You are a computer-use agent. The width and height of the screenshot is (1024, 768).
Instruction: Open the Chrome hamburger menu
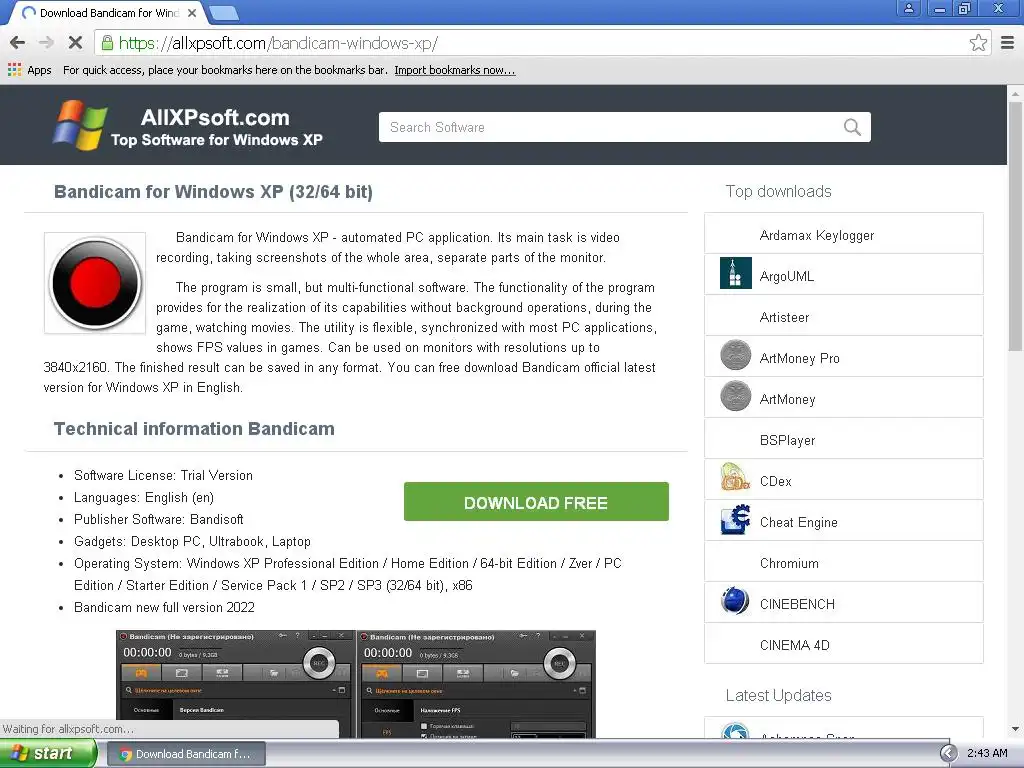click(x=1008, y=43)
